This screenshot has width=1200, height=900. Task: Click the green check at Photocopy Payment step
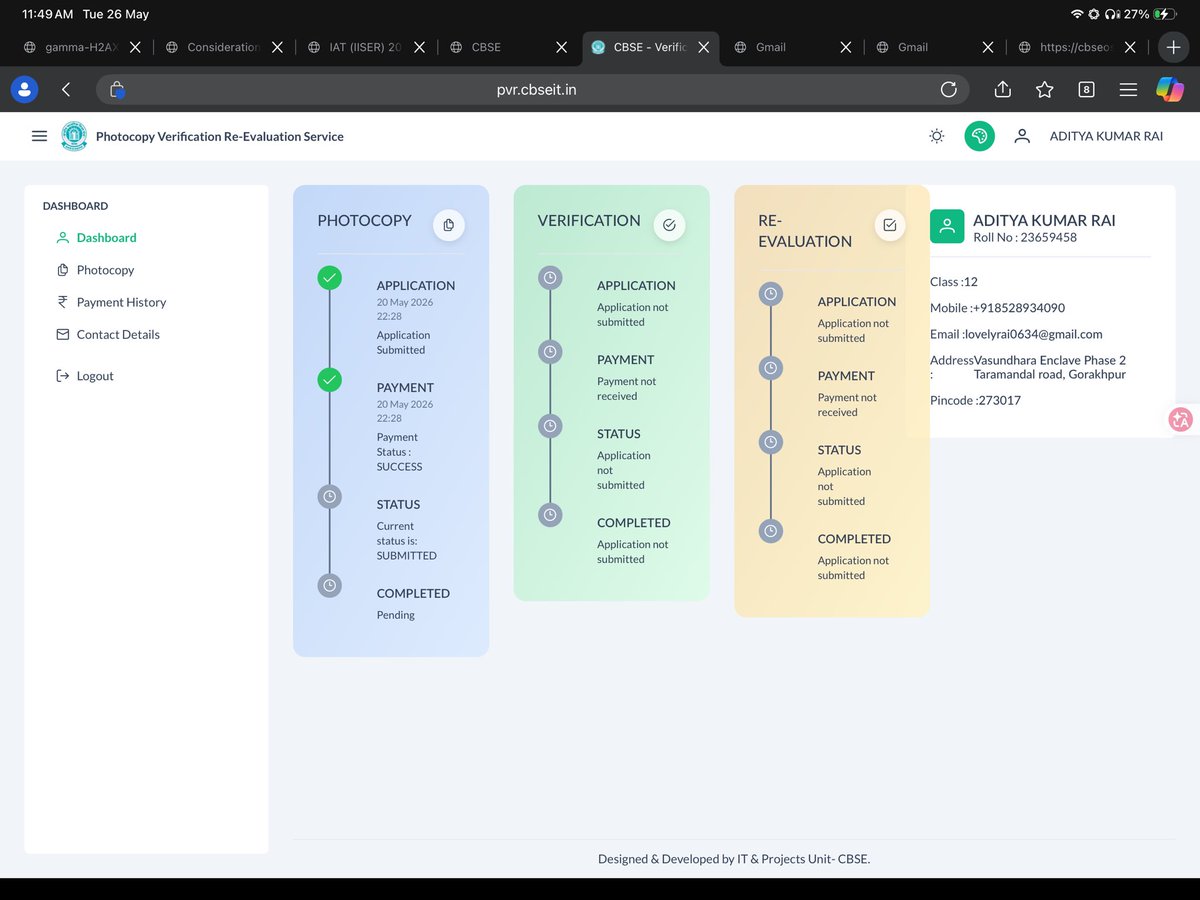pyautogui.click(x=329, y=380)
